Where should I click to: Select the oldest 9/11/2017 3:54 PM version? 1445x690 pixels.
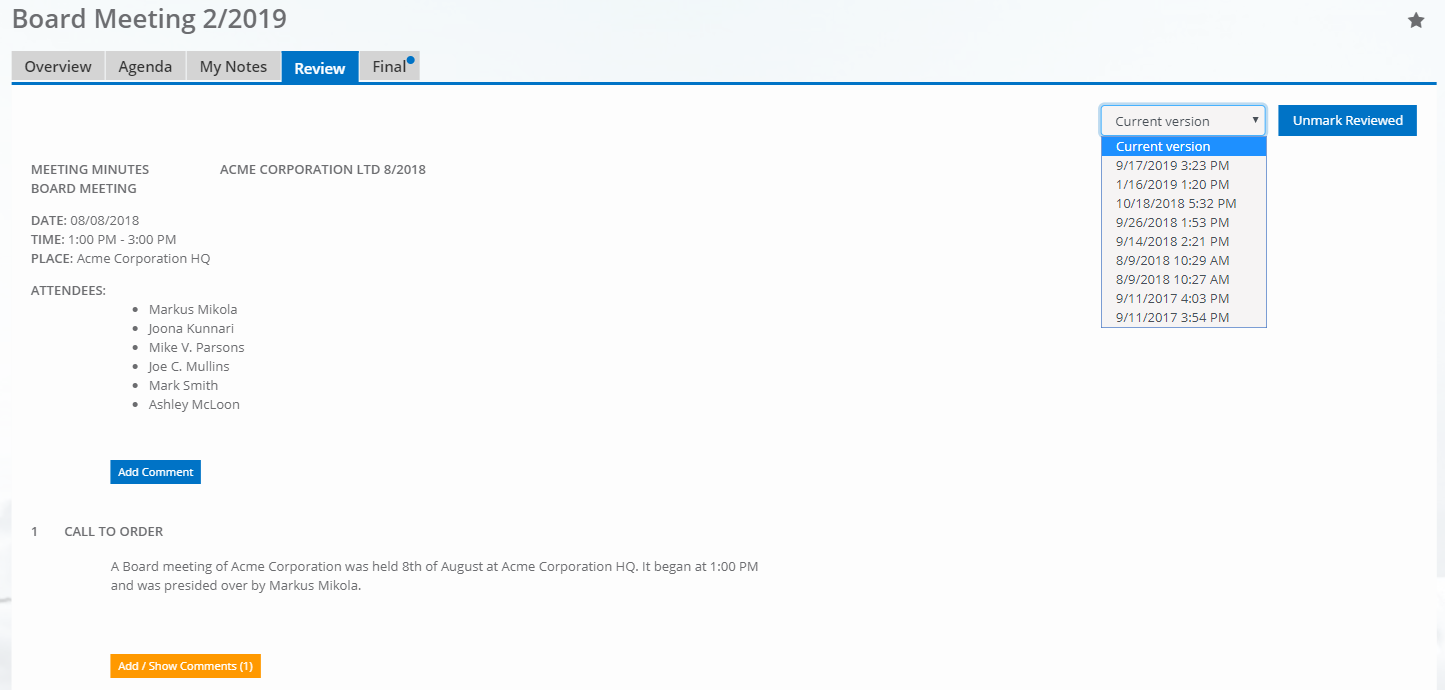point(1172,317)
